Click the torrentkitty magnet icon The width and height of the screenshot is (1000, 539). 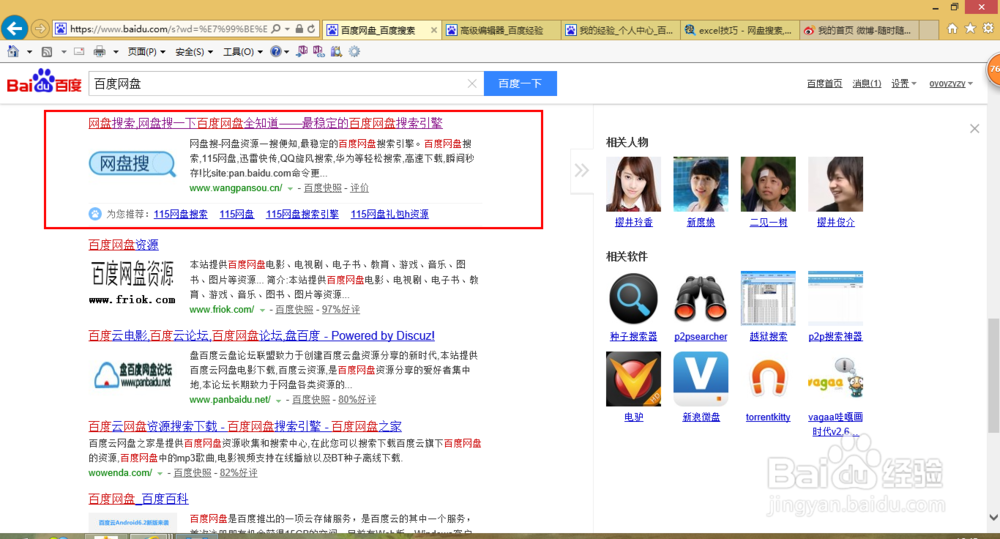click(768, 379)
